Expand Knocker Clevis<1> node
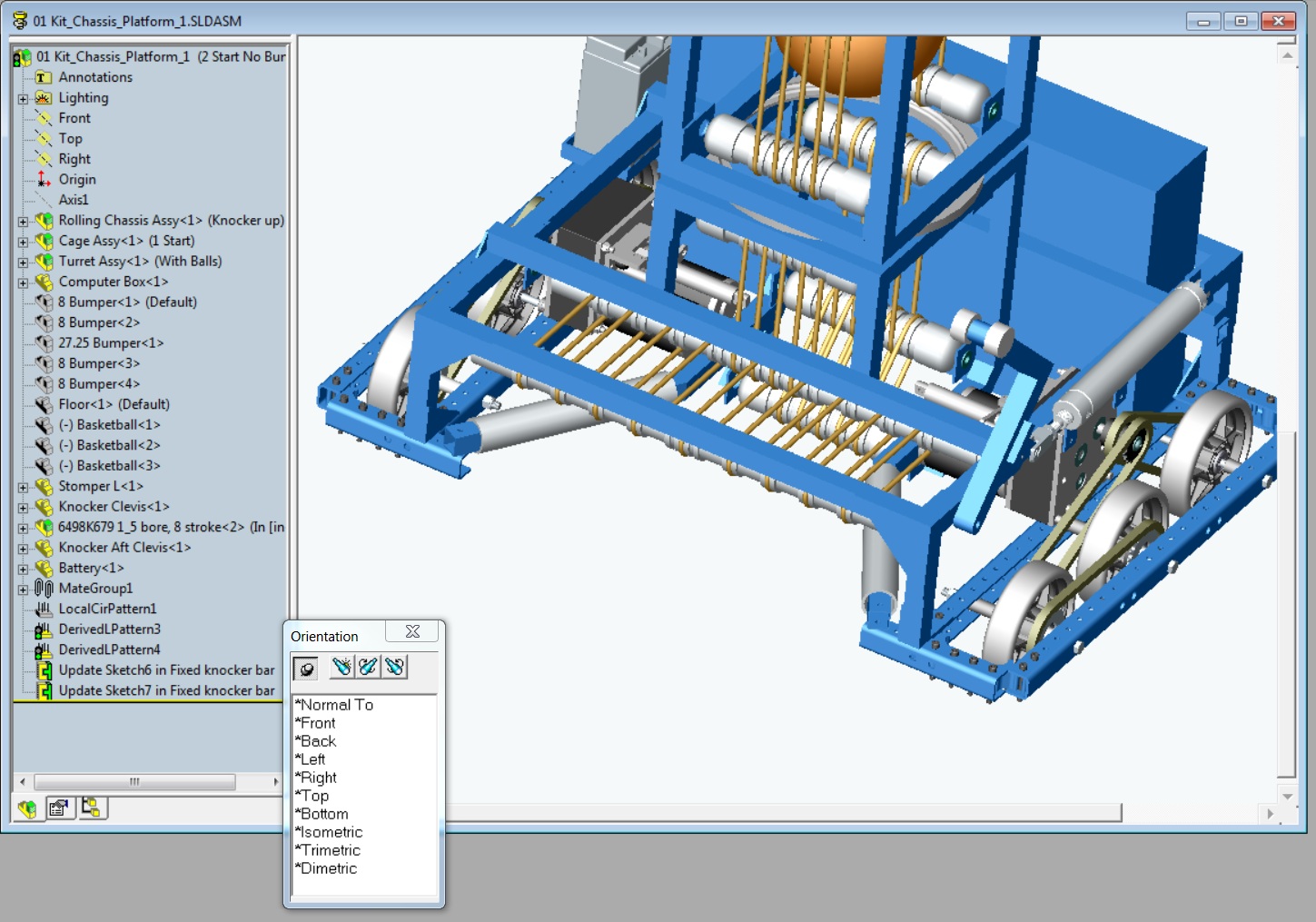The height and width of the screenshot is (922, 1316). point(23,507)
